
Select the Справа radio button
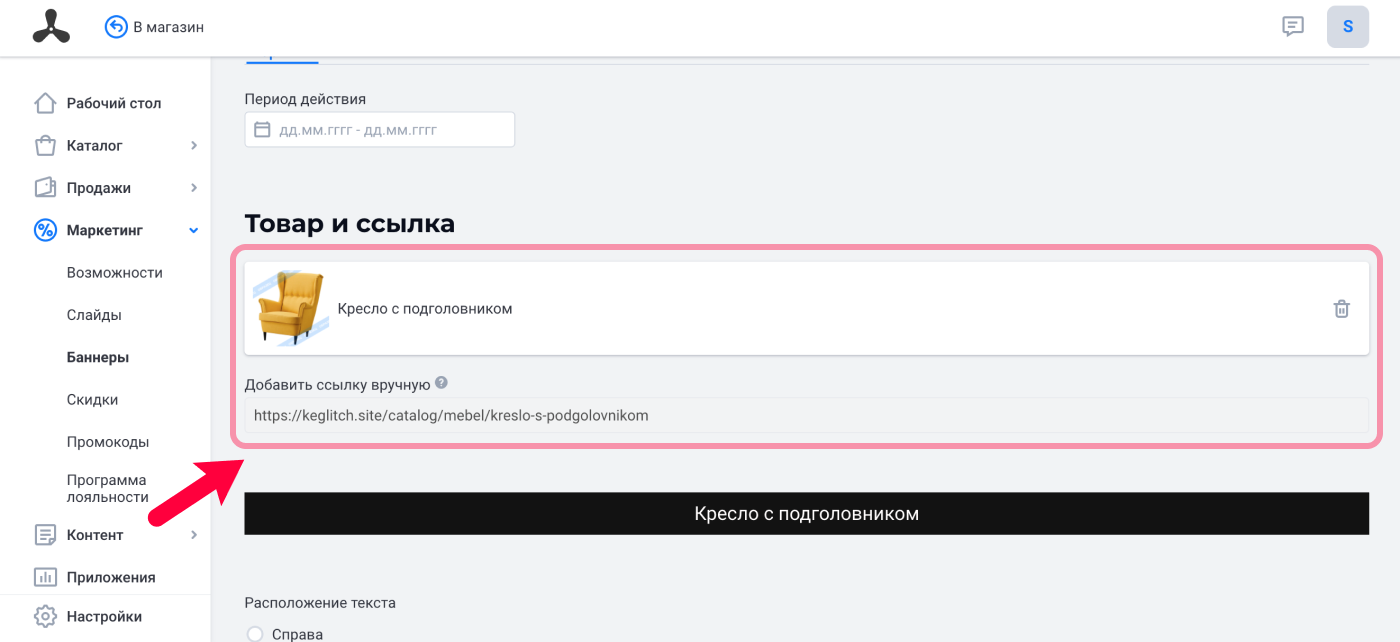coord(254,634)
